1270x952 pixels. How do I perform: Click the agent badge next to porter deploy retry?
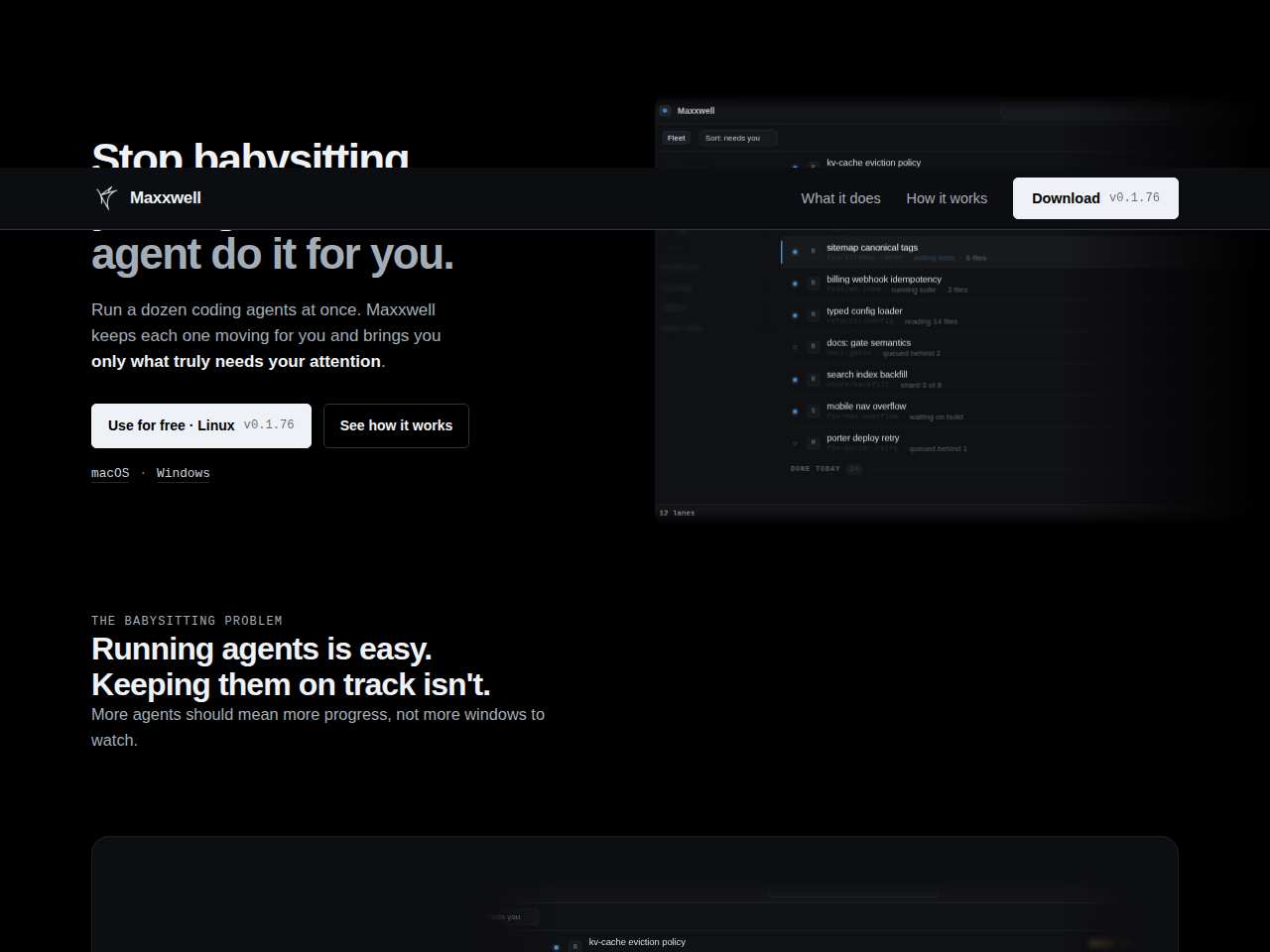click(x=813, y=442)
